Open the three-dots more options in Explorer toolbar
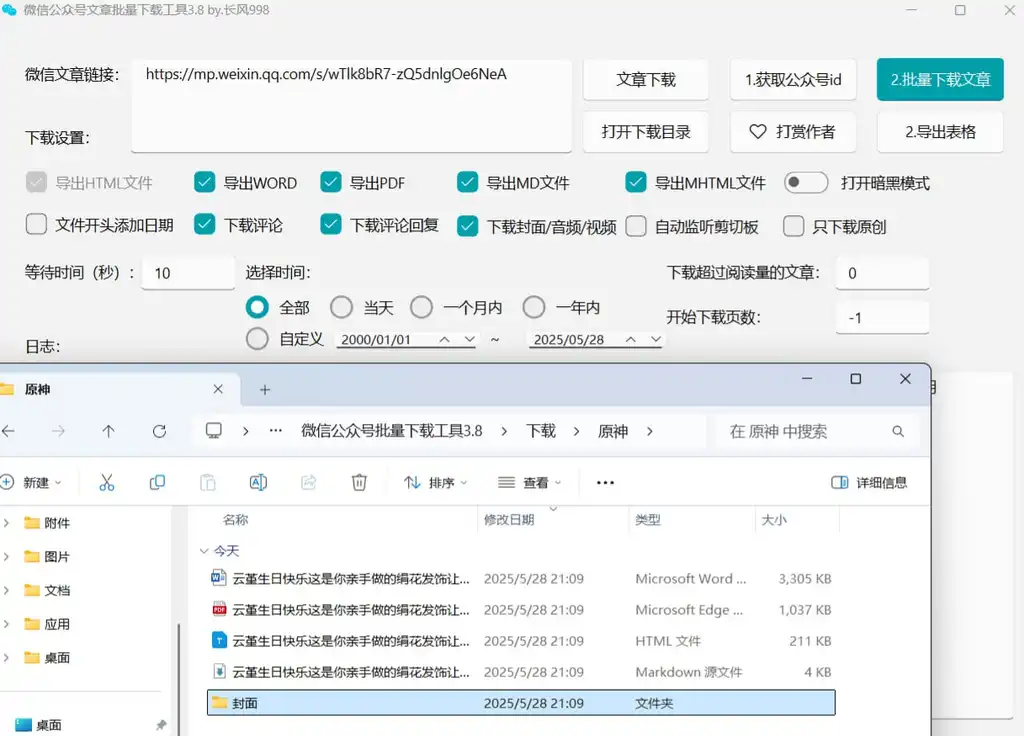1024x736 pixels. pyautogui.click(x=605, y=483)
